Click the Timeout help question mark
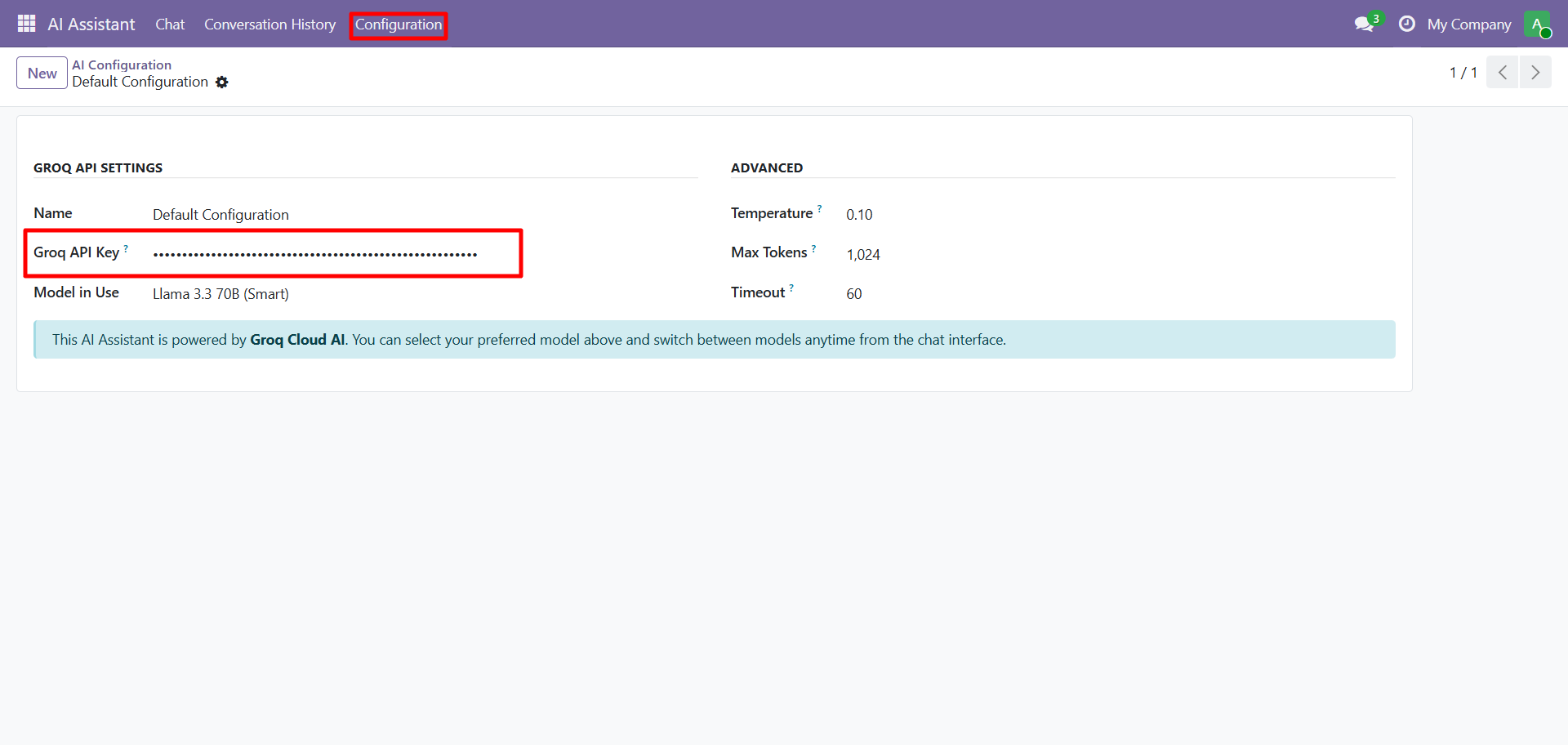Image resolution: width=1568 pixels, height=745 pixels. [791, 288]
